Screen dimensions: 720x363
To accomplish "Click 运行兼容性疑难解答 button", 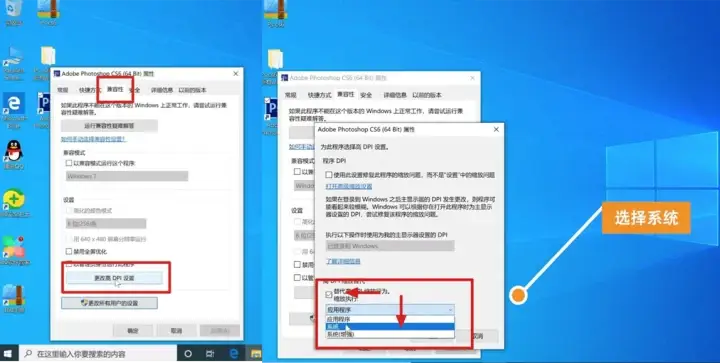I will click(109, 126).
